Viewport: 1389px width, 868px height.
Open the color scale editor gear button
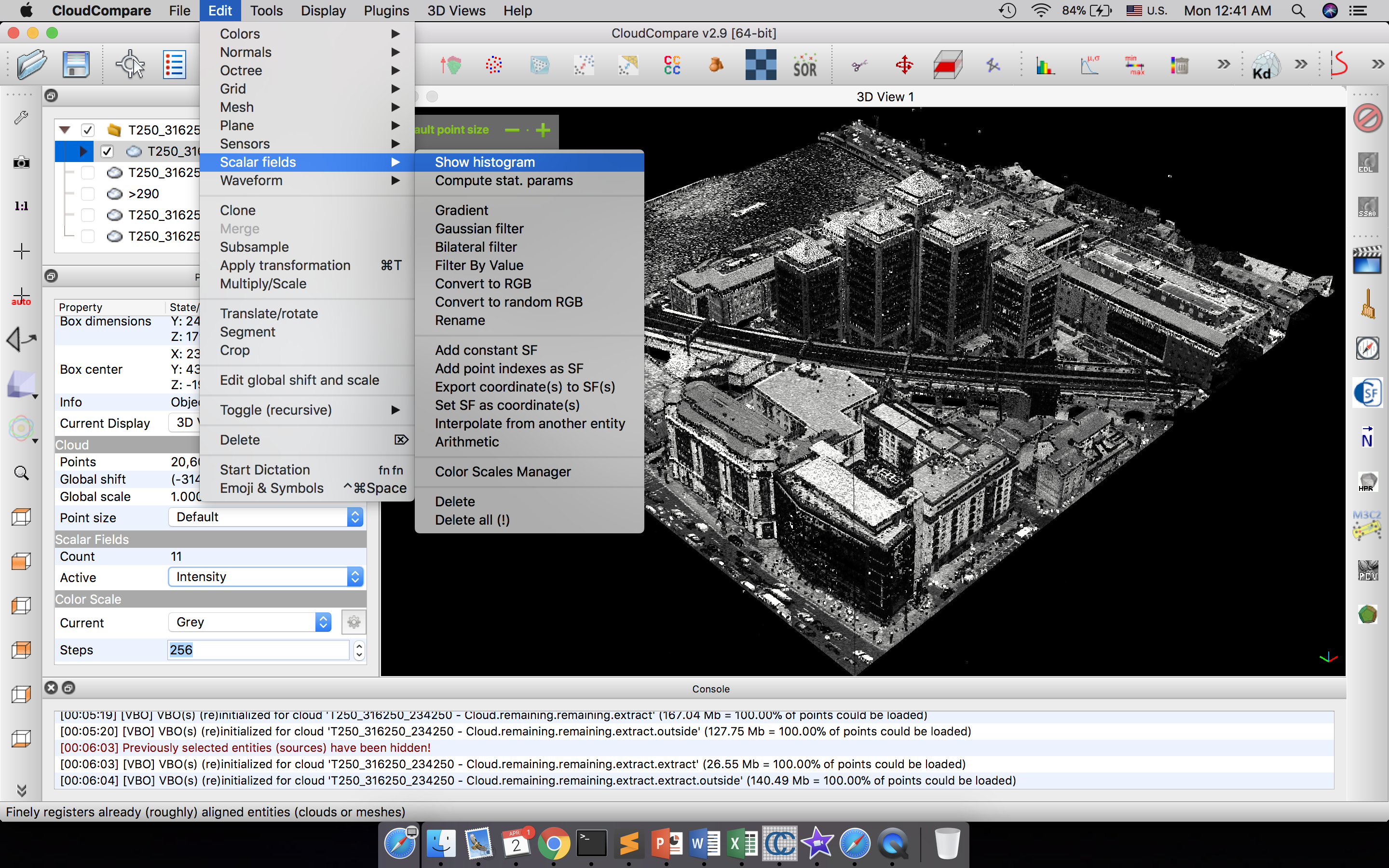coord(354,622)
